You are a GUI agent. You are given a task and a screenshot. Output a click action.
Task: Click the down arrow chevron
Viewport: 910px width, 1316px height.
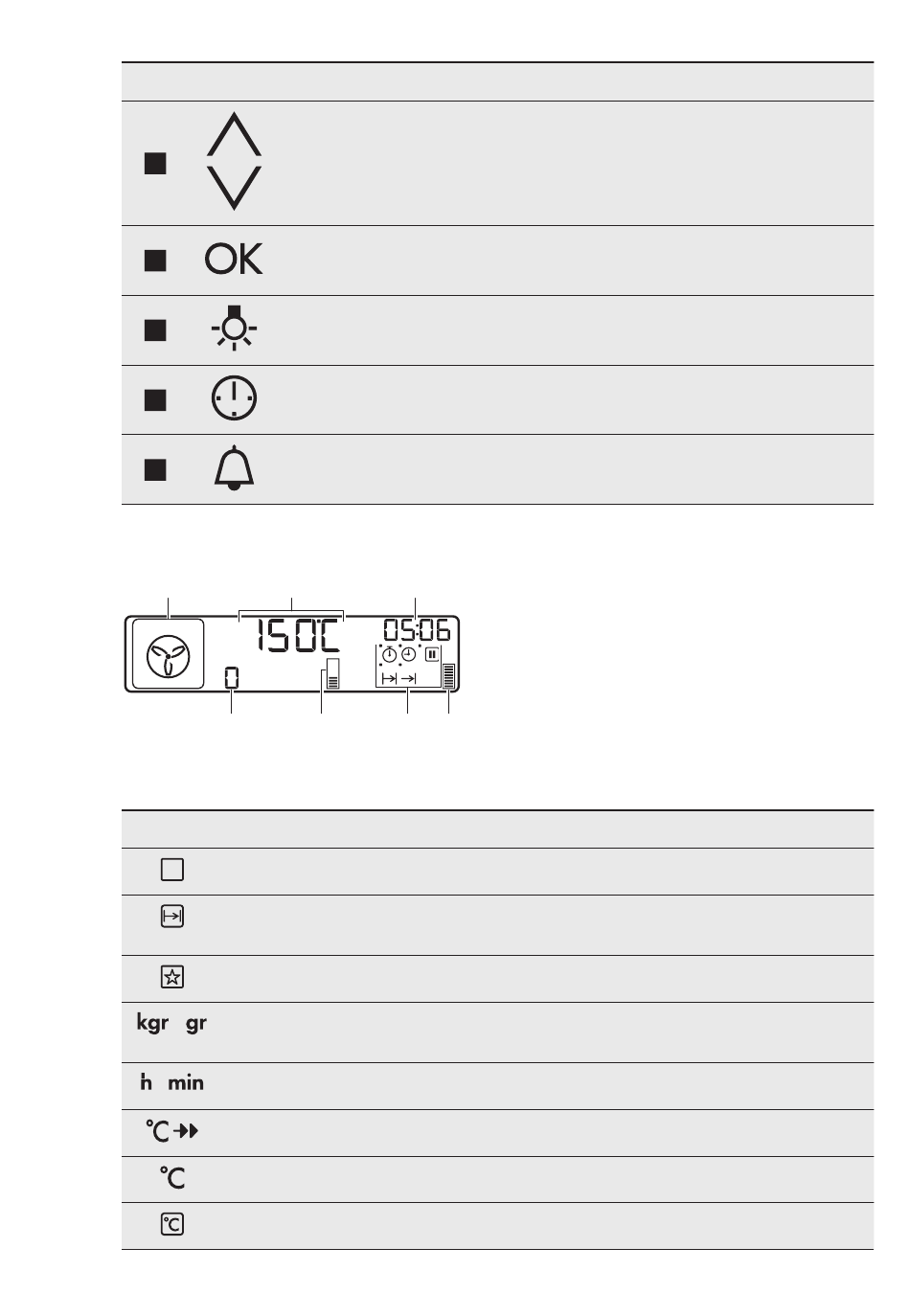tap(234, 189)
